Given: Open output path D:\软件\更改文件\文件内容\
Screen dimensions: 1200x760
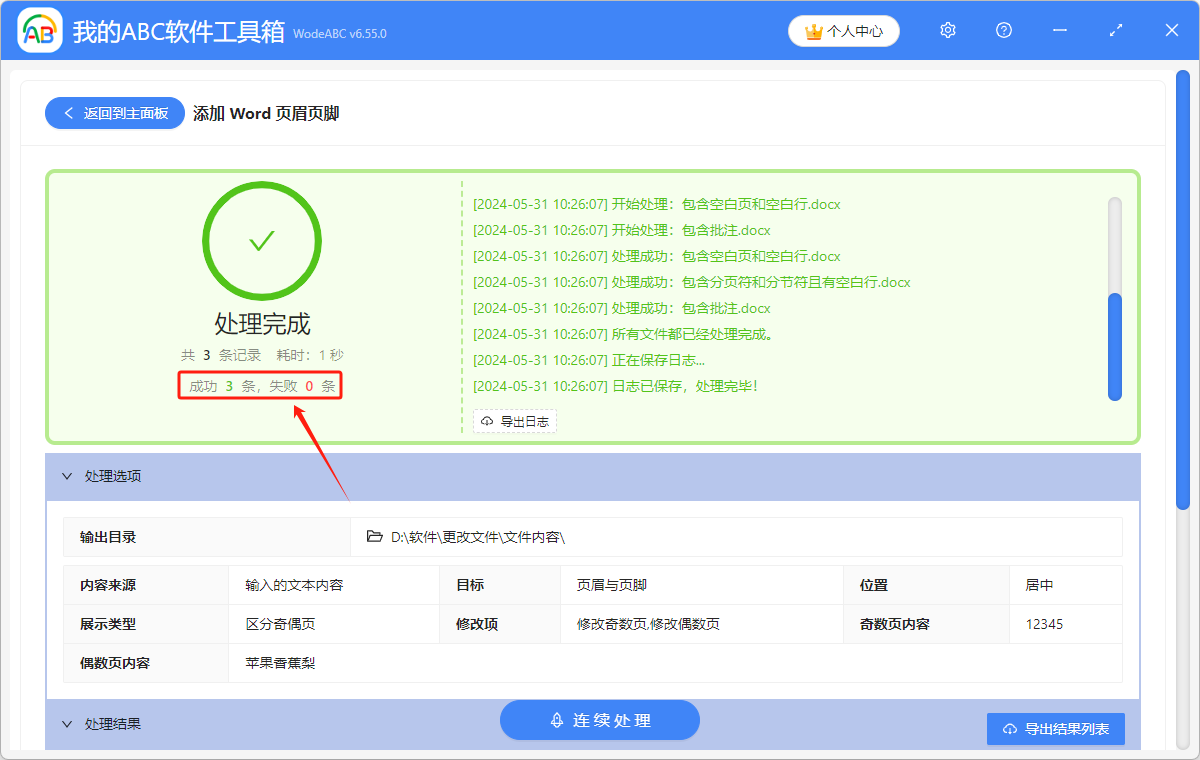Looking at the screenshot, I should point(478,537).
